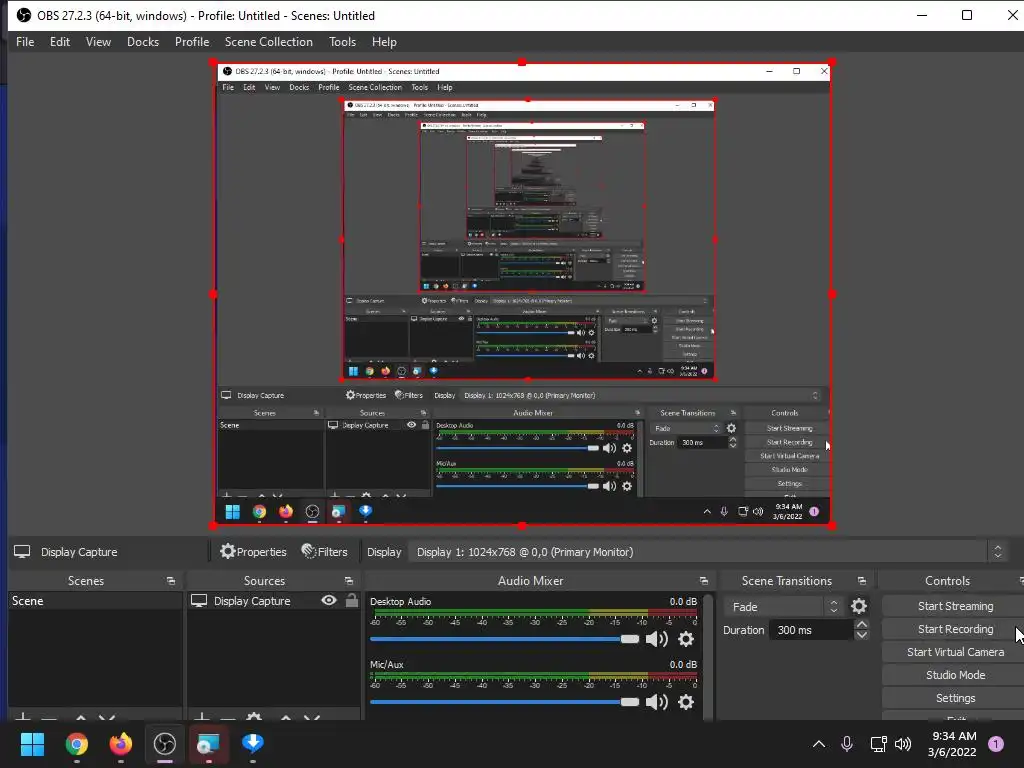This screenshot has width=1024, height=768.
Task: Open the network tray icon
Action: (x=878, y=744)
